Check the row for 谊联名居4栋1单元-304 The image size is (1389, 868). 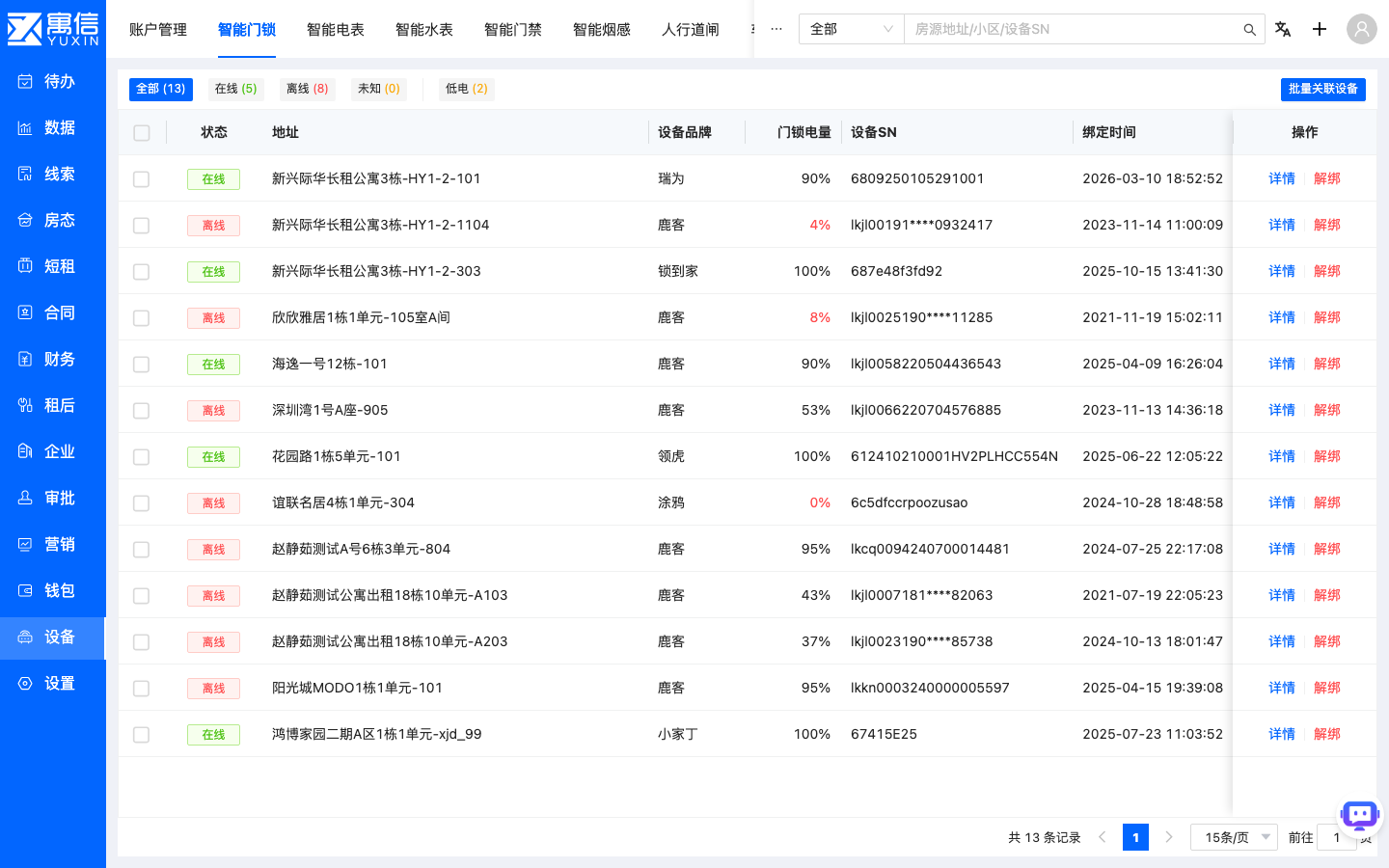point(142,503)
